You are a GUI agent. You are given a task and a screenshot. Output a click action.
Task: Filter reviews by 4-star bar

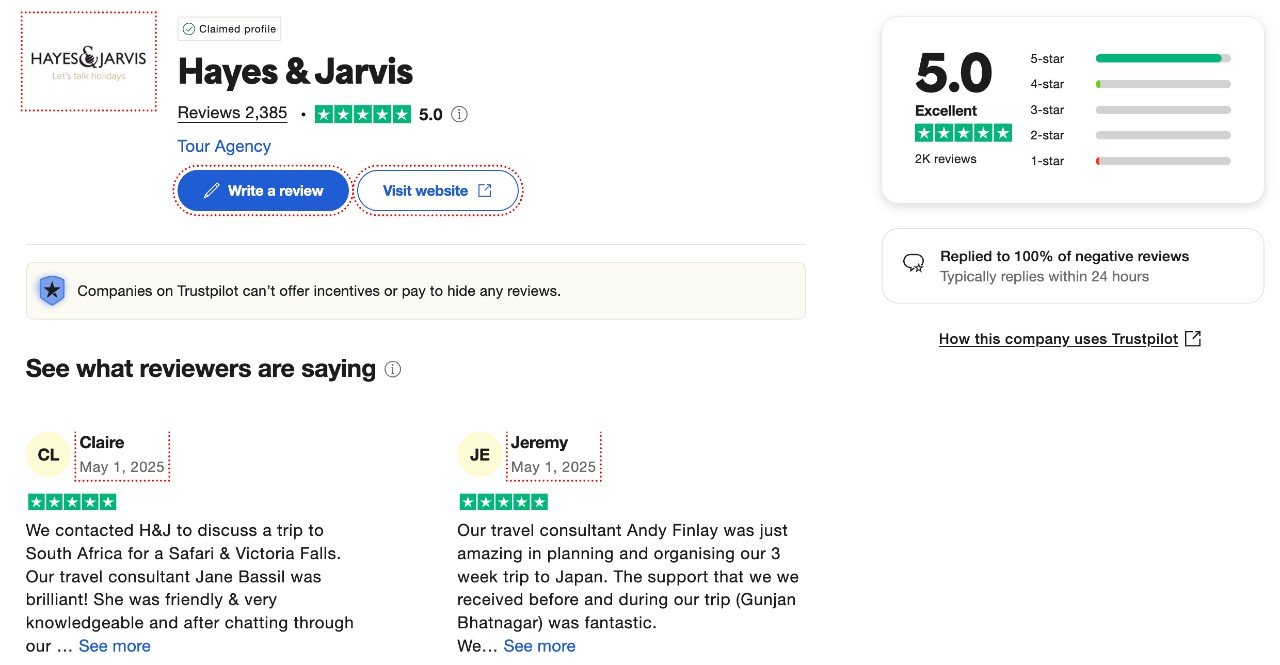pyautogui.click(x=1163, y=84)
